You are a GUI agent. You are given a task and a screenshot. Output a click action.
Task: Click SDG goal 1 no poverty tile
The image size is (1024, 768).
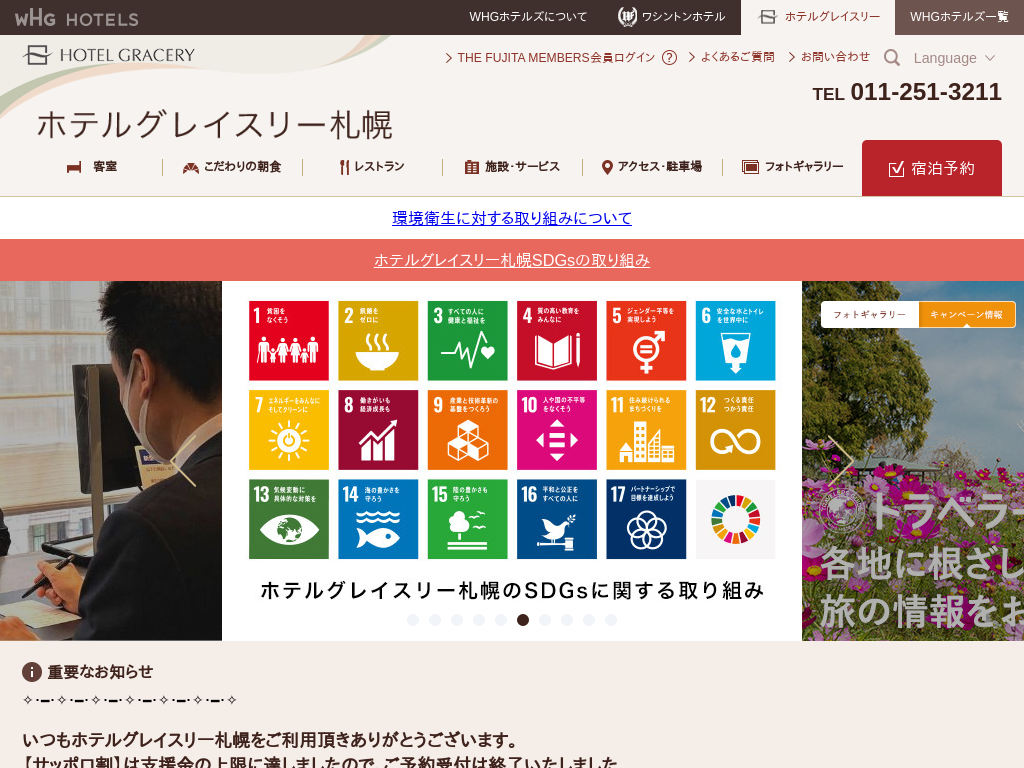click(289, 340)
